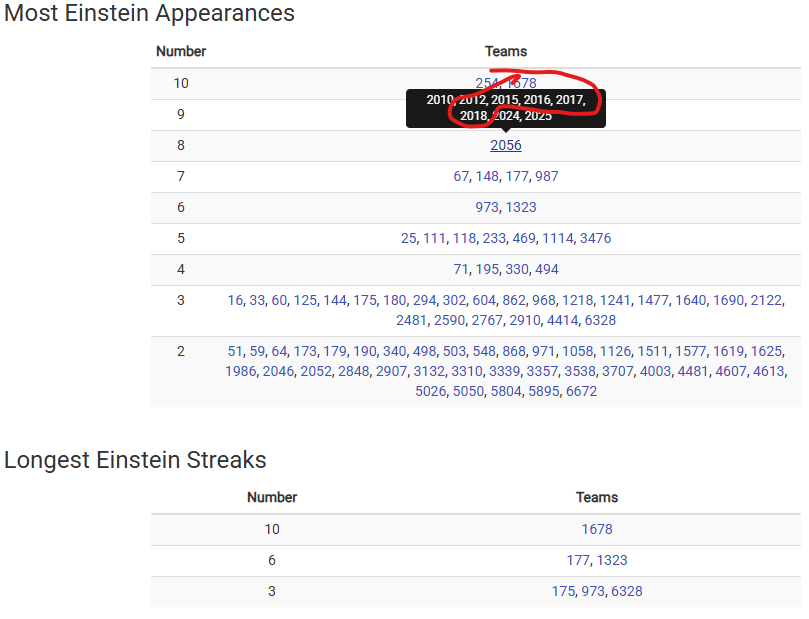Viewport: 809px width, 619px height.
Task: Click team 67 in the 7 appearances row
Action: tap(461, 176)
